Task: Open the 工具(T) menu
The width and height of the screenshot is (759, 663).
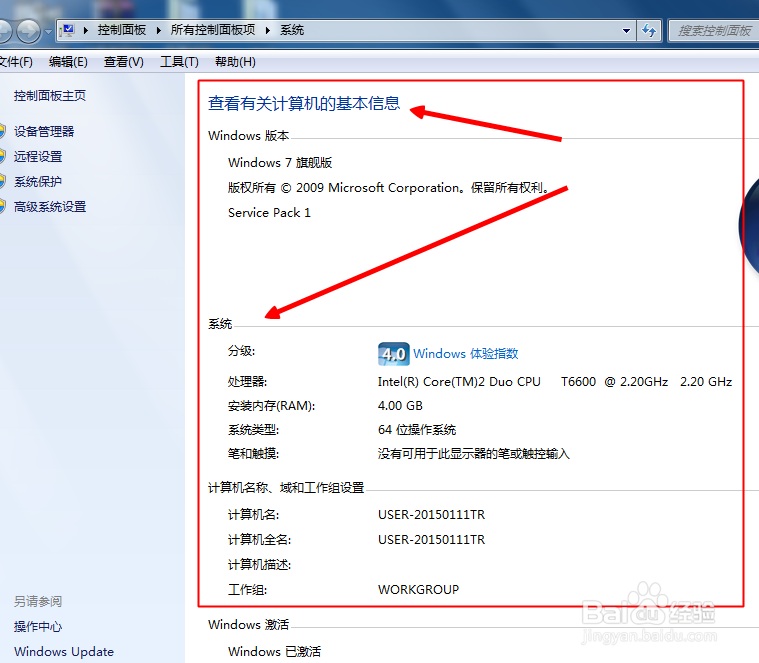Action: point(179,62)
